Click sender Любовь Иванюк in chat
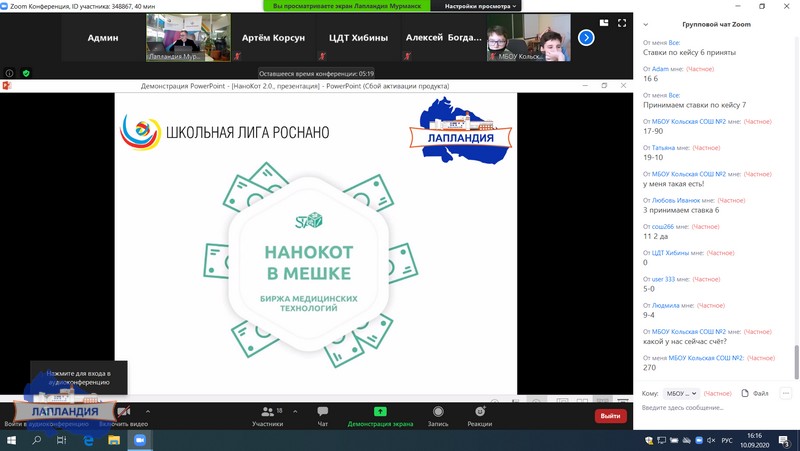 [x=676, y=200]
